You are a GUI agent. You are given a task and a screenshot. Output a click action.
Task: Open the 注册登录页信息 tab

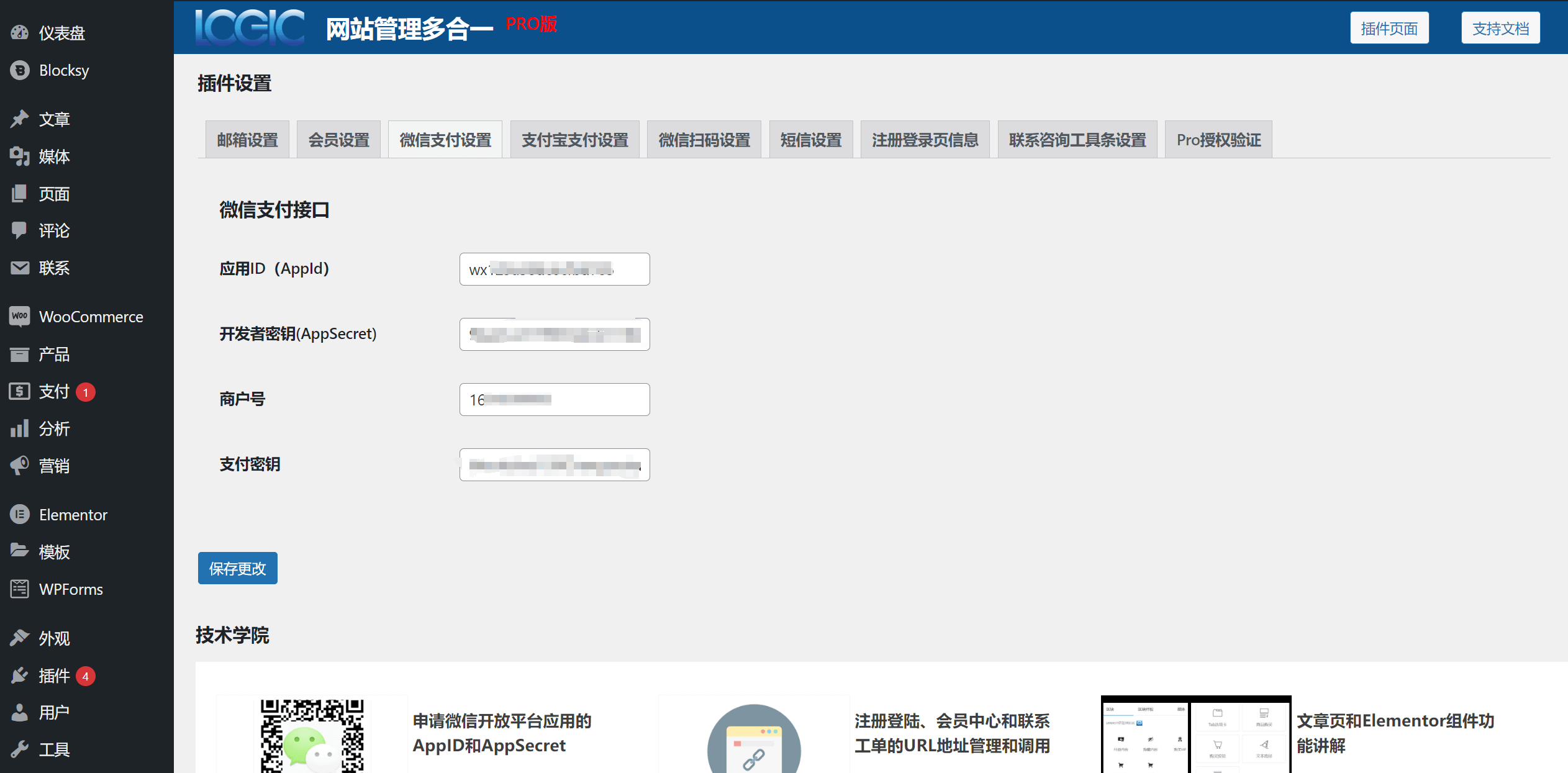(x=925, y=140)
